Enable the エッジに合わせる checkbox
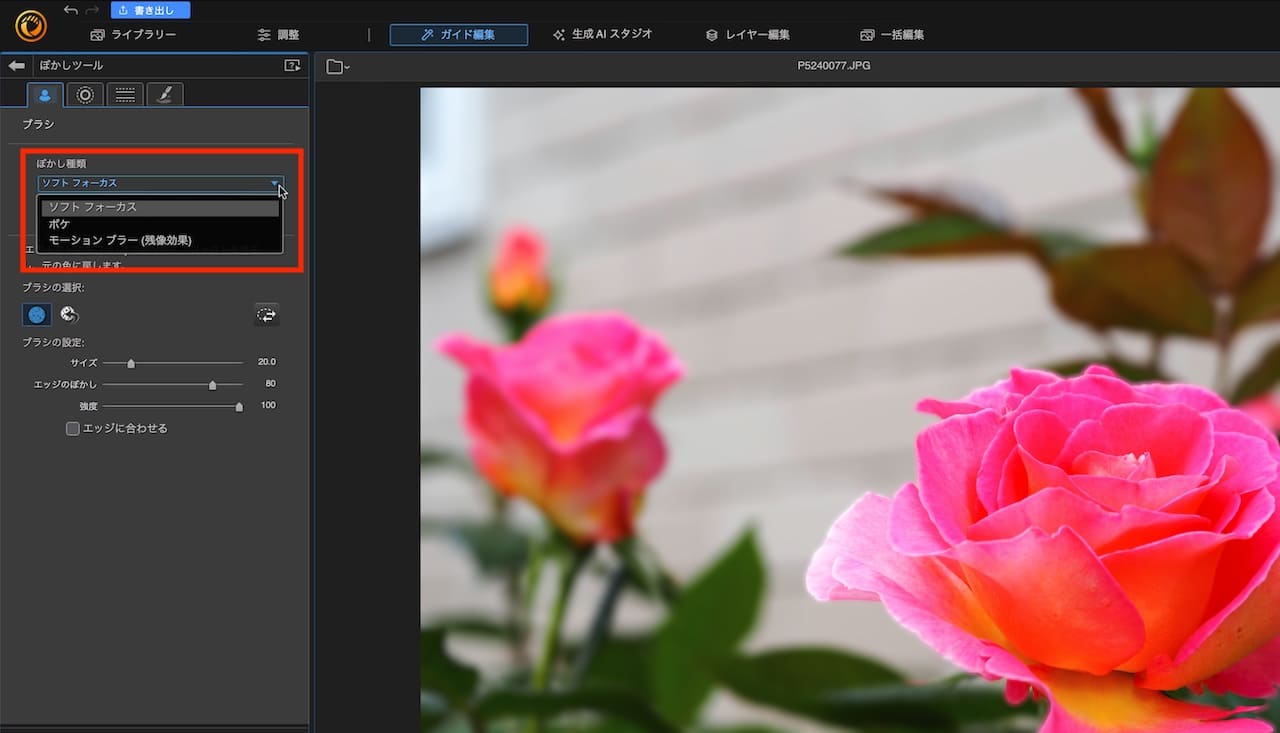Viewport: 1280px width, 733px height. (72, 428)
